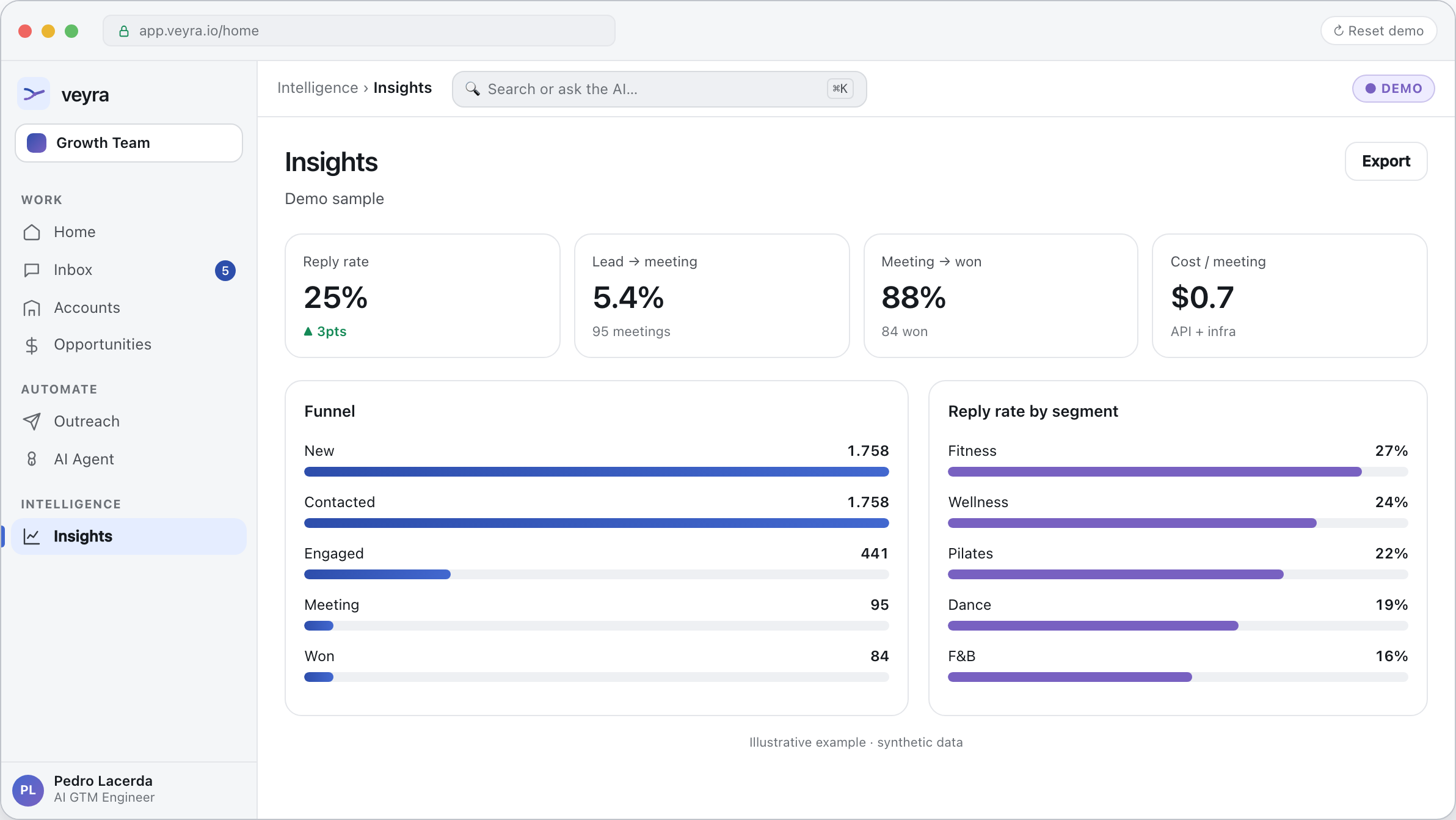Screen dimensions: 1456x820
Task: Click the green up-triangle trend icon
Action: click(308, 331)
